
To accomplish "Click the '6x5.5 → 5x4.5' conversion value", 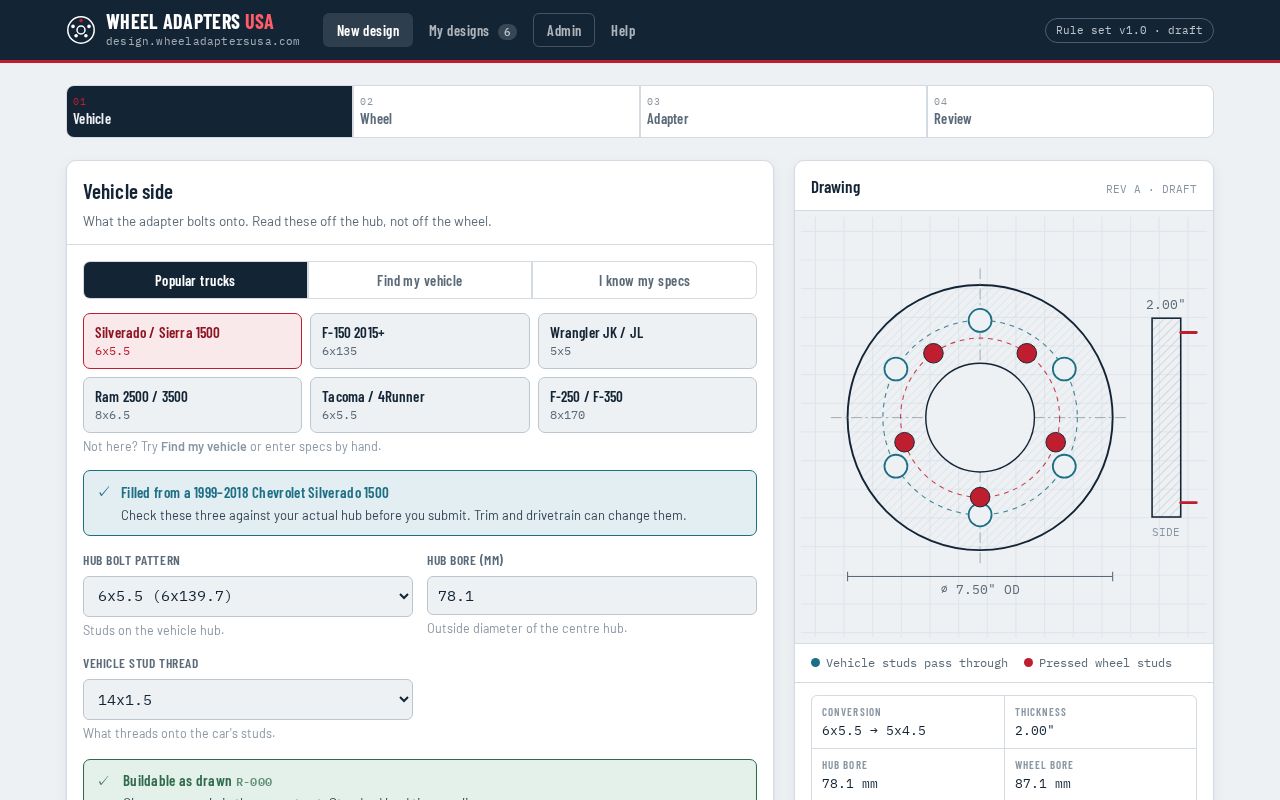I will pos(874,731).
